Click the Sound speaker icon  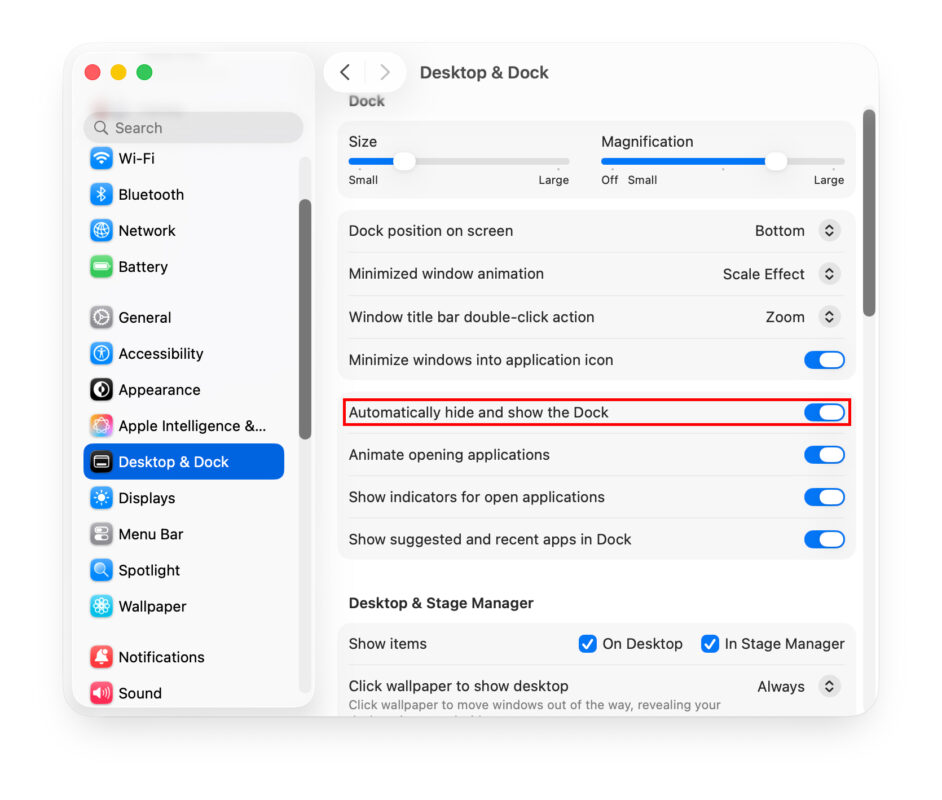101,693
